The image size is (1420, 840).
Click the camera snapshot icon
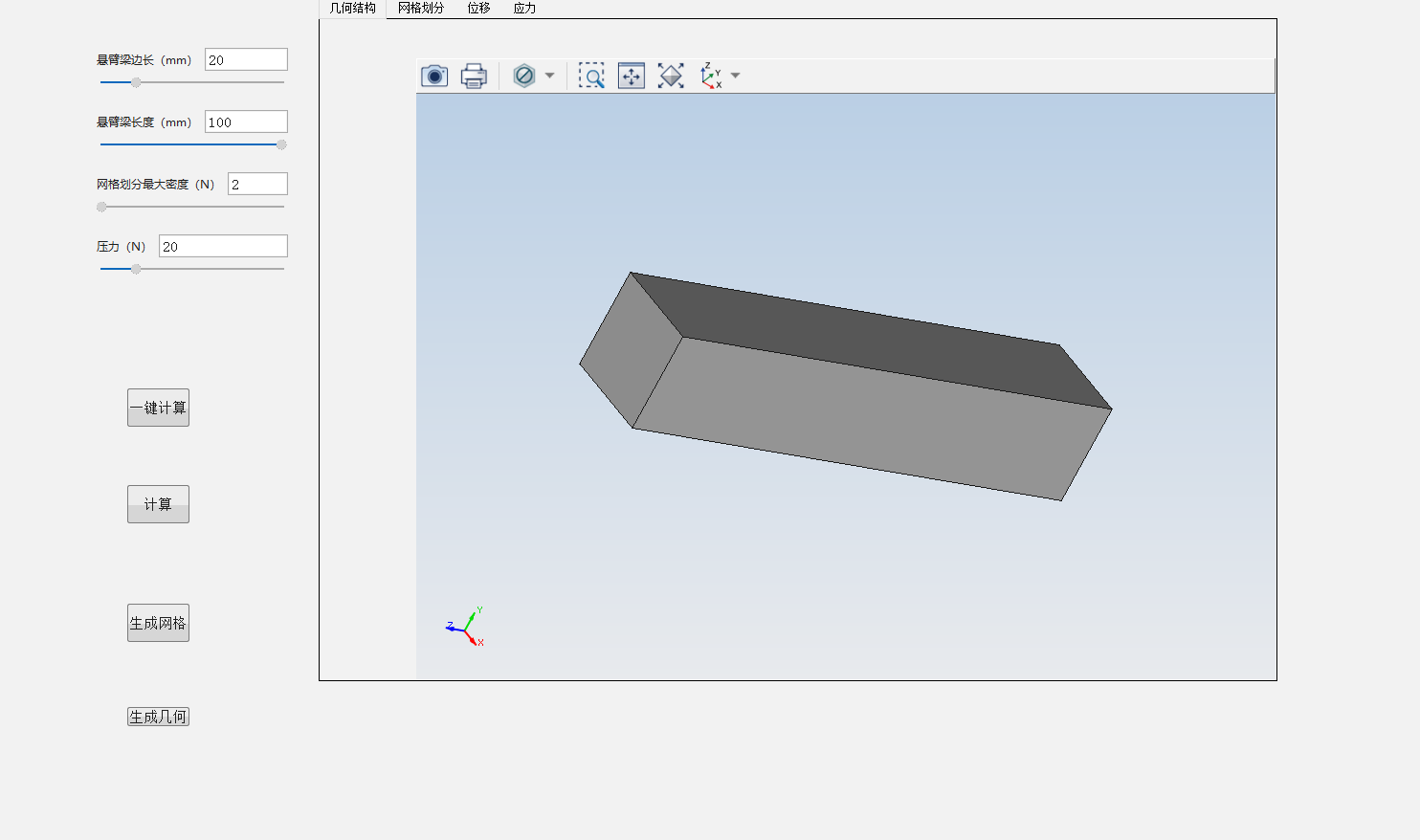click(x=434, y=76)
